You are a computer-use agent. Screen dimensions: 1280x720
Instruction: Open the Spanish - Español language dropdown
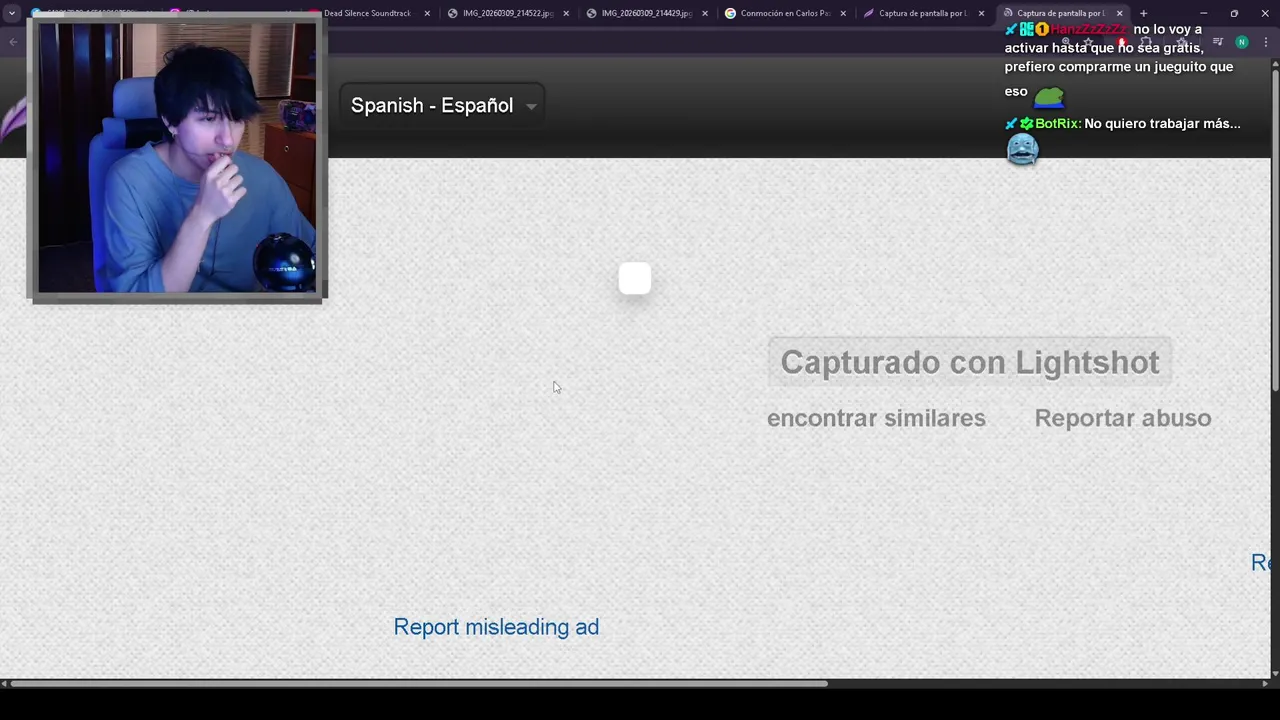pyautogui.click(x=443, y=106)
